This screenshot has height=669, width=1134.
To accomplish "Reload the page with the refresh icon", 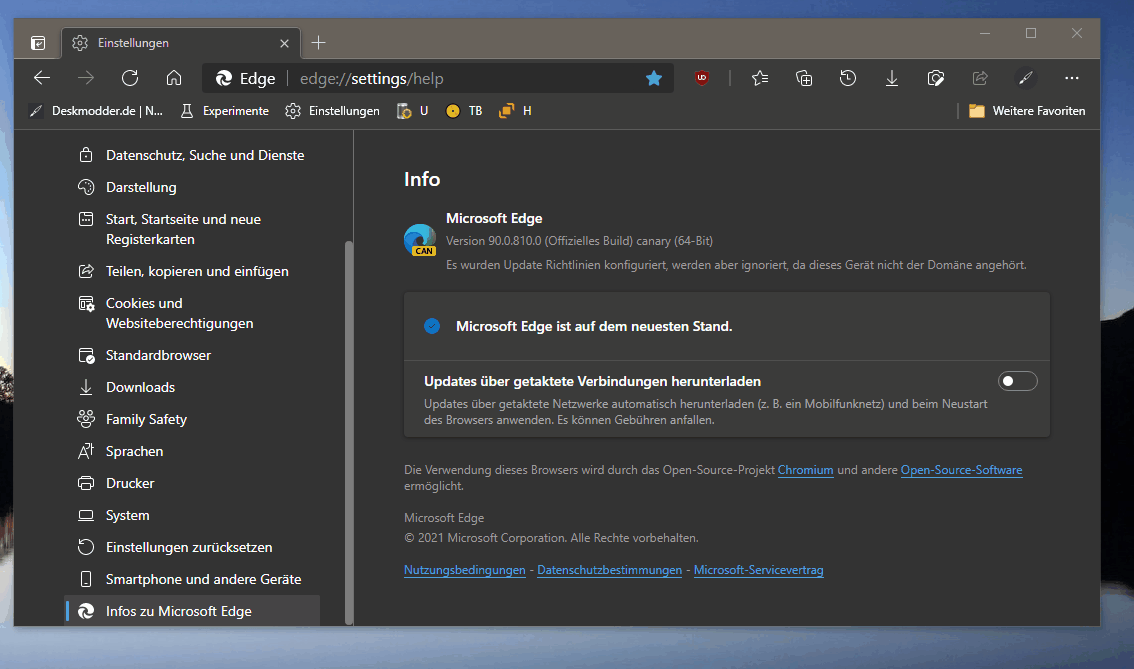I will pyautogui.click(x=130, y=78).
